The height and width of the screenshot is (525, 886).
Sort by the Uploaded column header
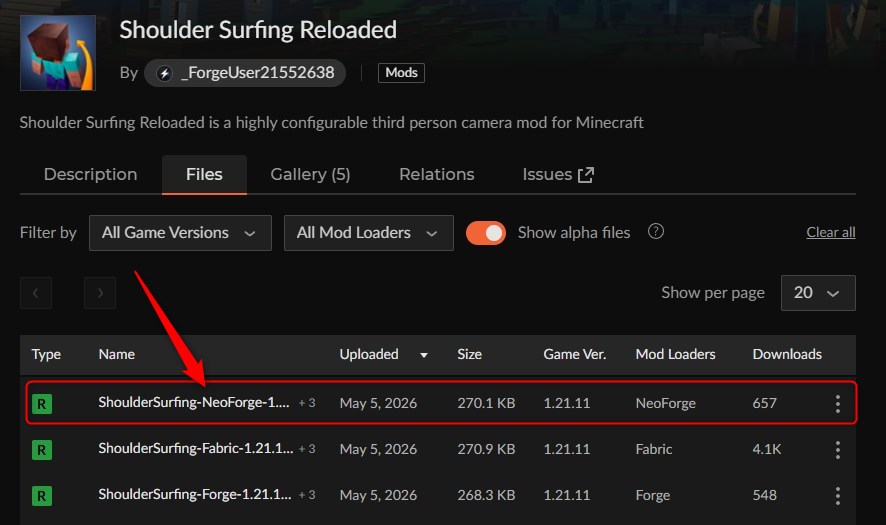[x=369, y=354]
